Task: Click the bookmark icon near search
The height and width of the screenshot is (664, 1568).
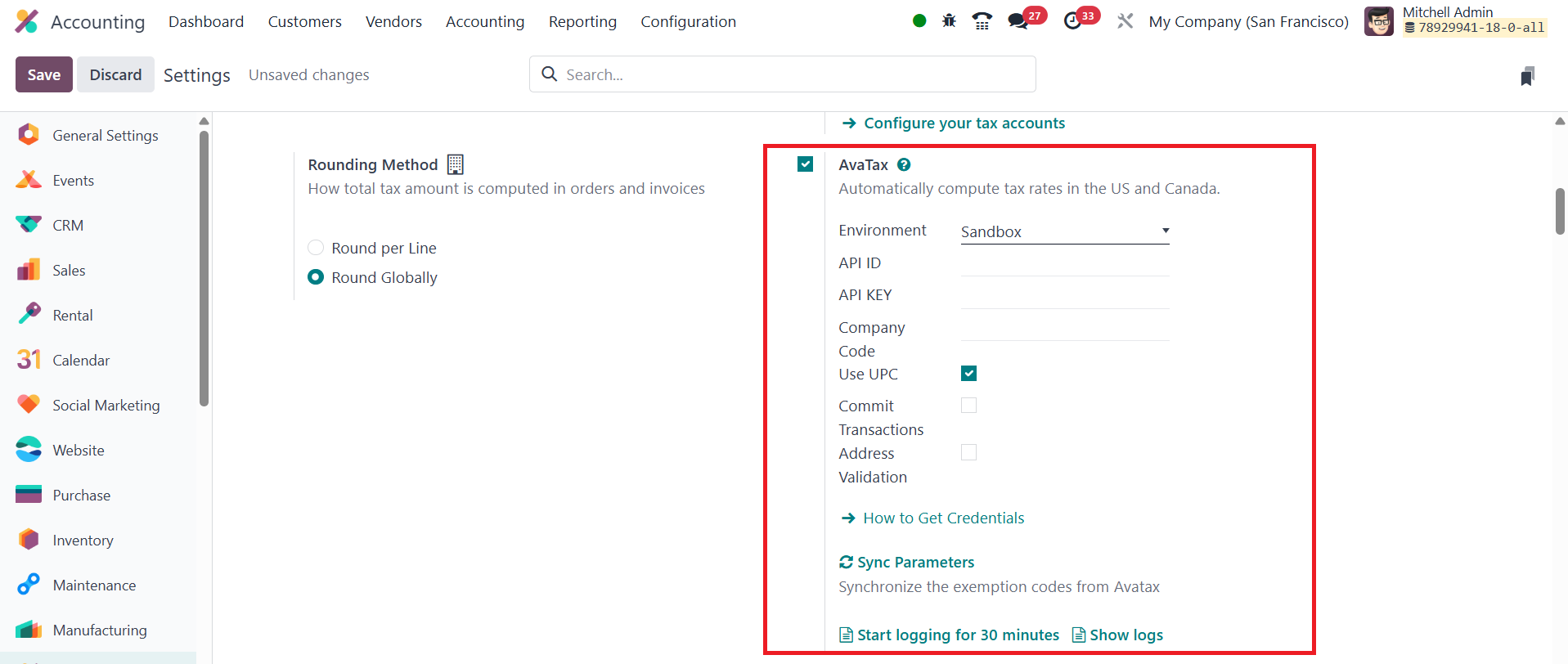Action: pyautogui.click(x=1527, y=76)
